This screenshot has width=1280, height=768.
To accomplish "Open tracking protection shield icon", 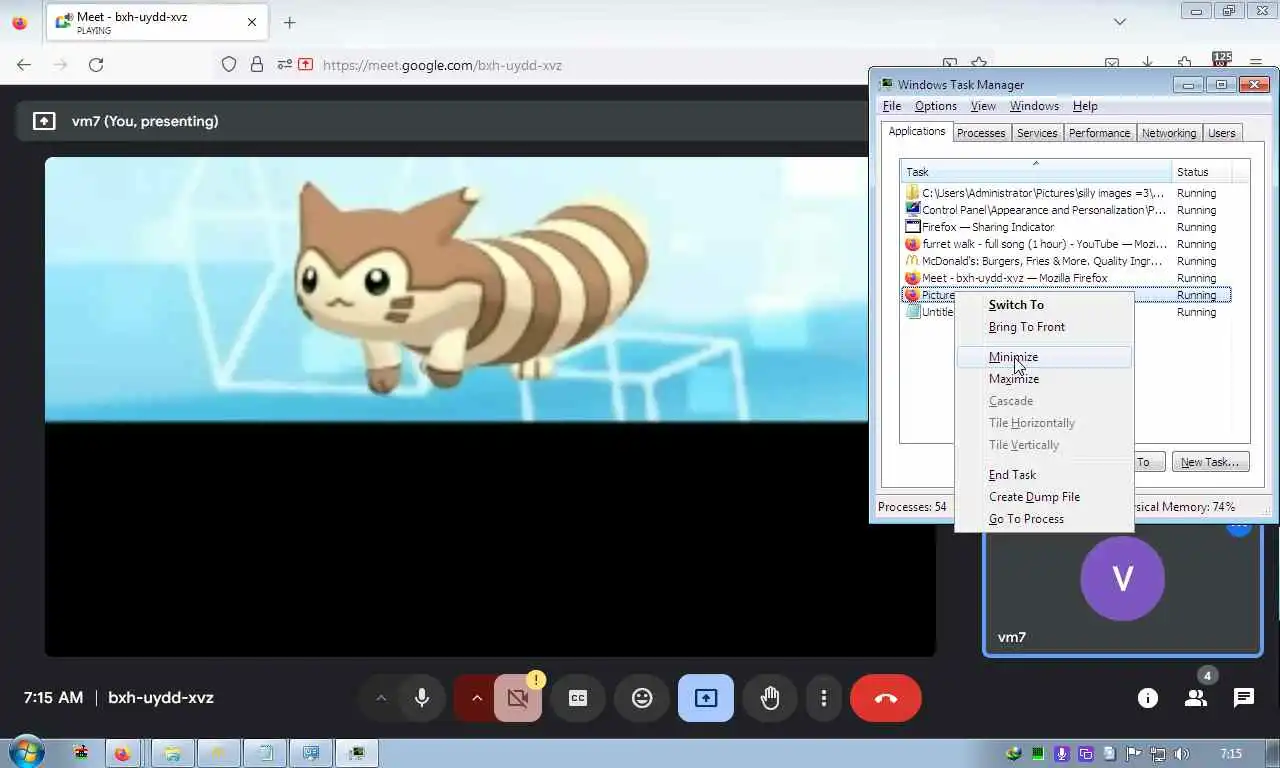I will pyautogui.click(x=229, y=65).
